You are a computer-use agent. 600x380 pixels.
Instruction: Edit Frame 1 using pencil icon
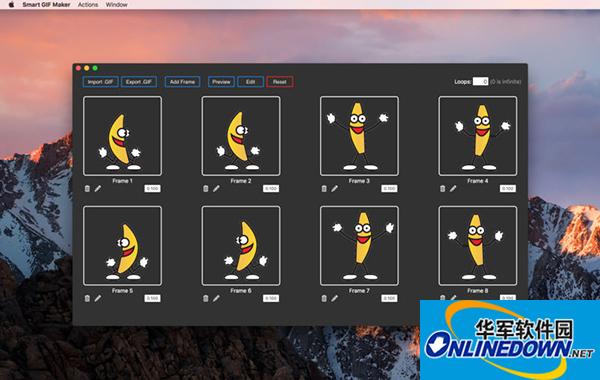tap(98, 188)
